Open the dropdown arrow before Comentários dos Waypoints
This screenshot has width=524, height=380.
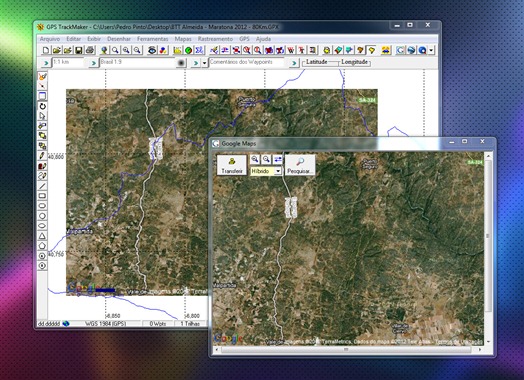pos(205,63)
